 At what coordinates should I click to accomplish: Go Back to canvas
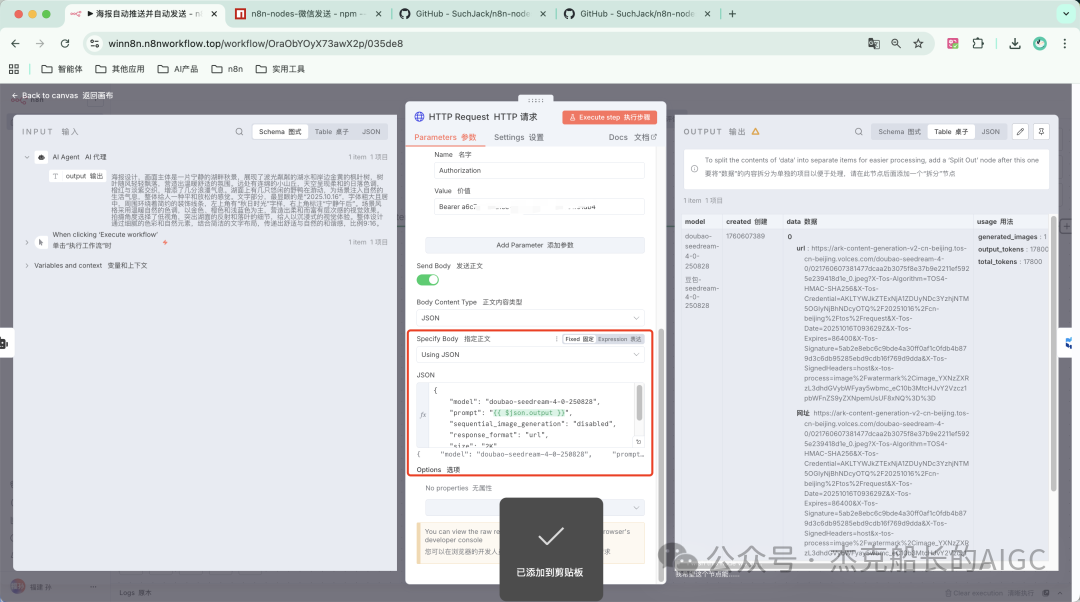pos(62,96)
